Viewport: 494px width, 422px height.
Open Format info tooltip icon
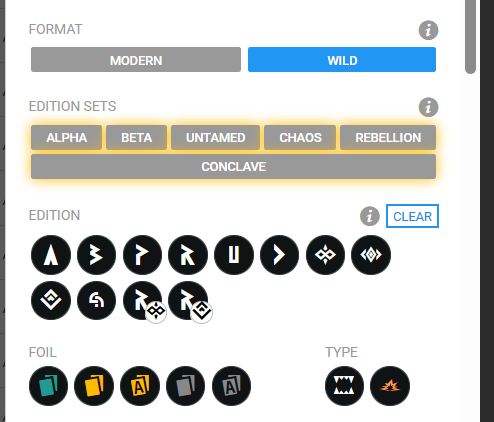(428, 30)
